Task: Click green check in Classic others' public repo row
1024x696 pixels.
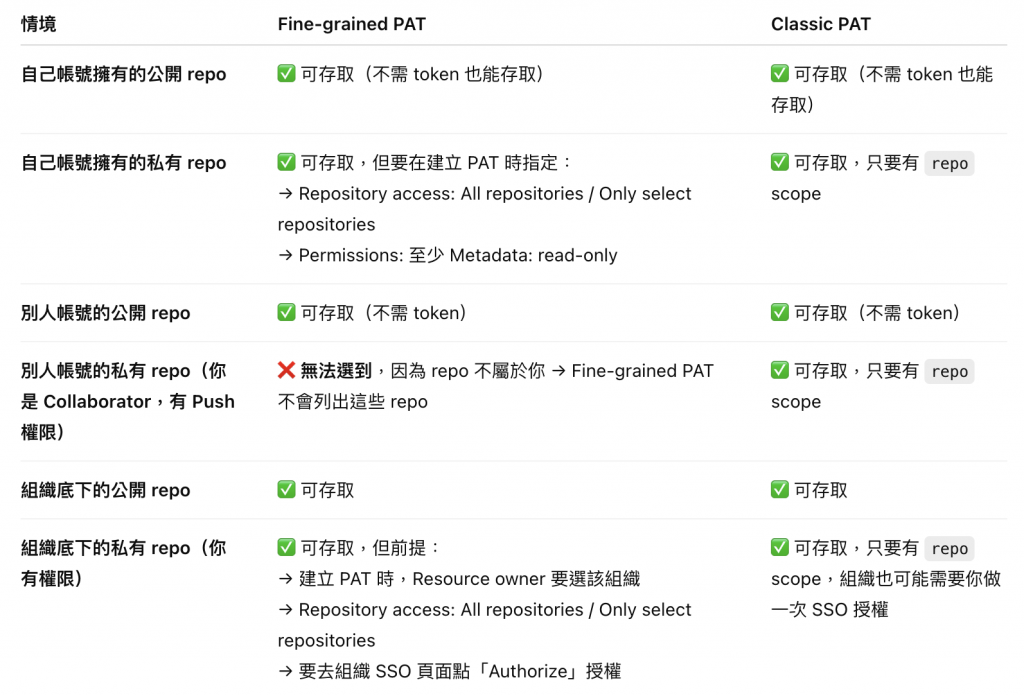Action: (x=780, y=312)
